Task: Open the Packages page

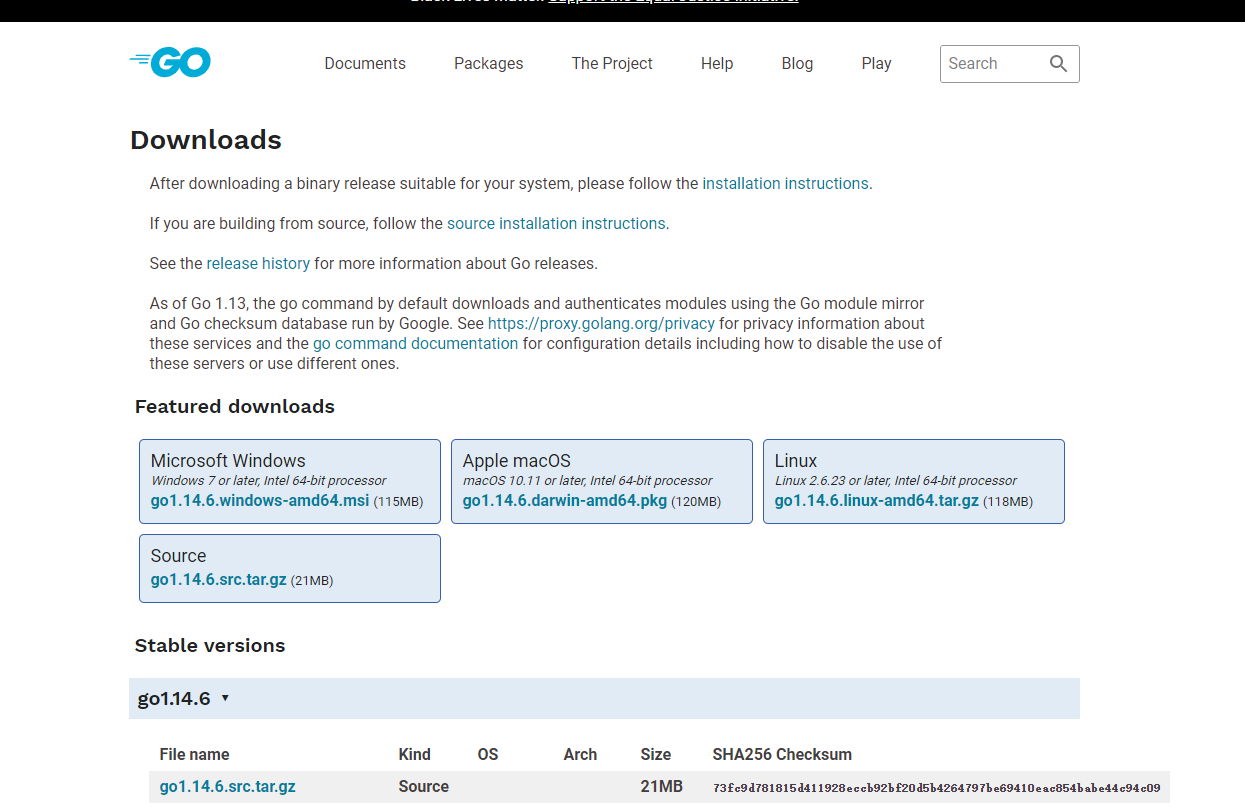Action: click(488, 63)
